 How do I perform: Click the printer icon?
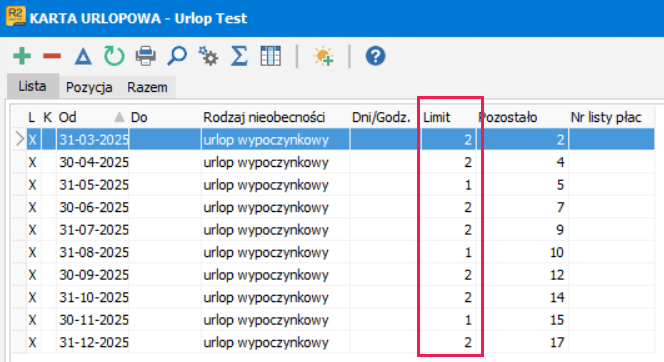[x=146, y=56]
